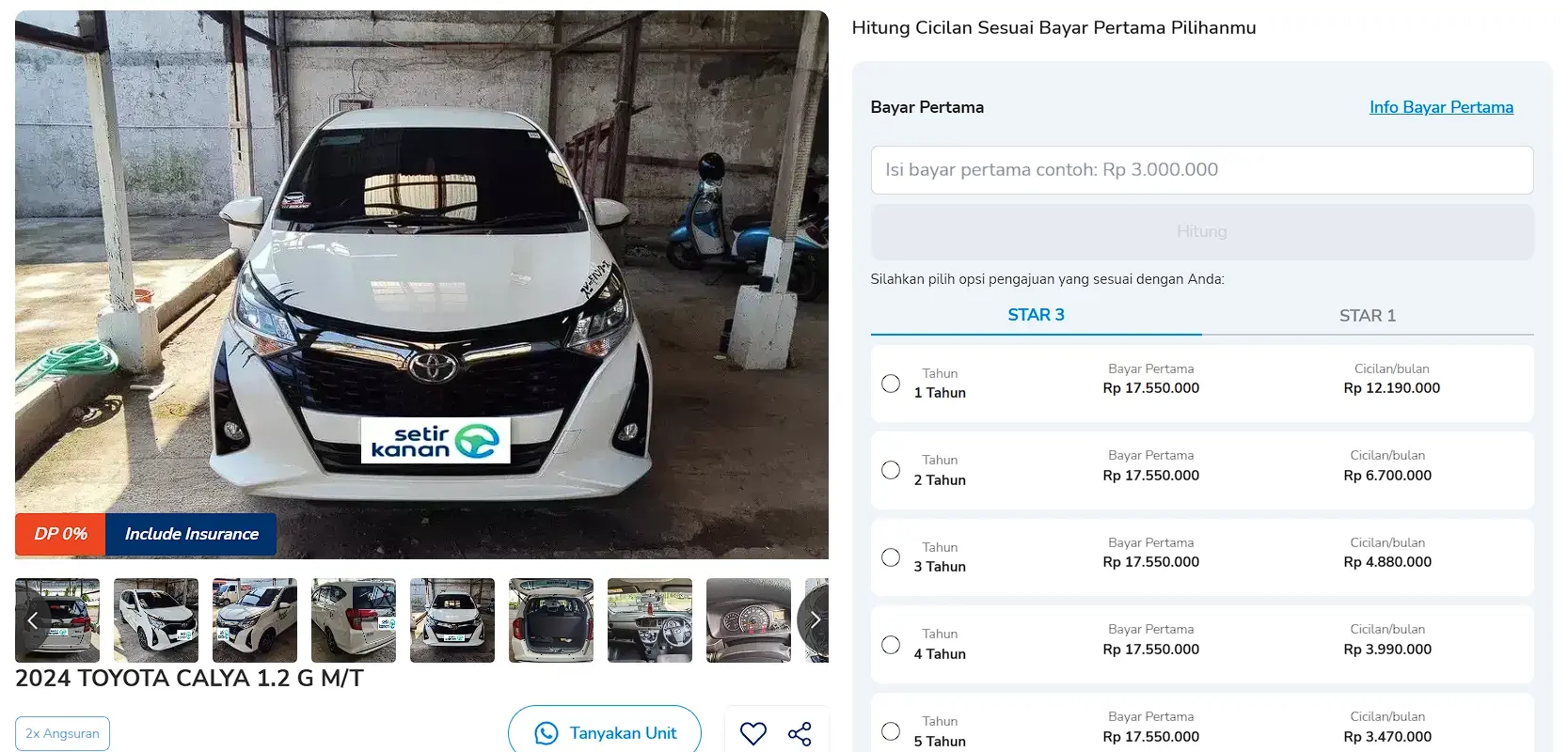Image resolution: width=1568 pixels, height=752 pixels.
Task: View the speedometer dashboard thumbnail
Action: 749,620
